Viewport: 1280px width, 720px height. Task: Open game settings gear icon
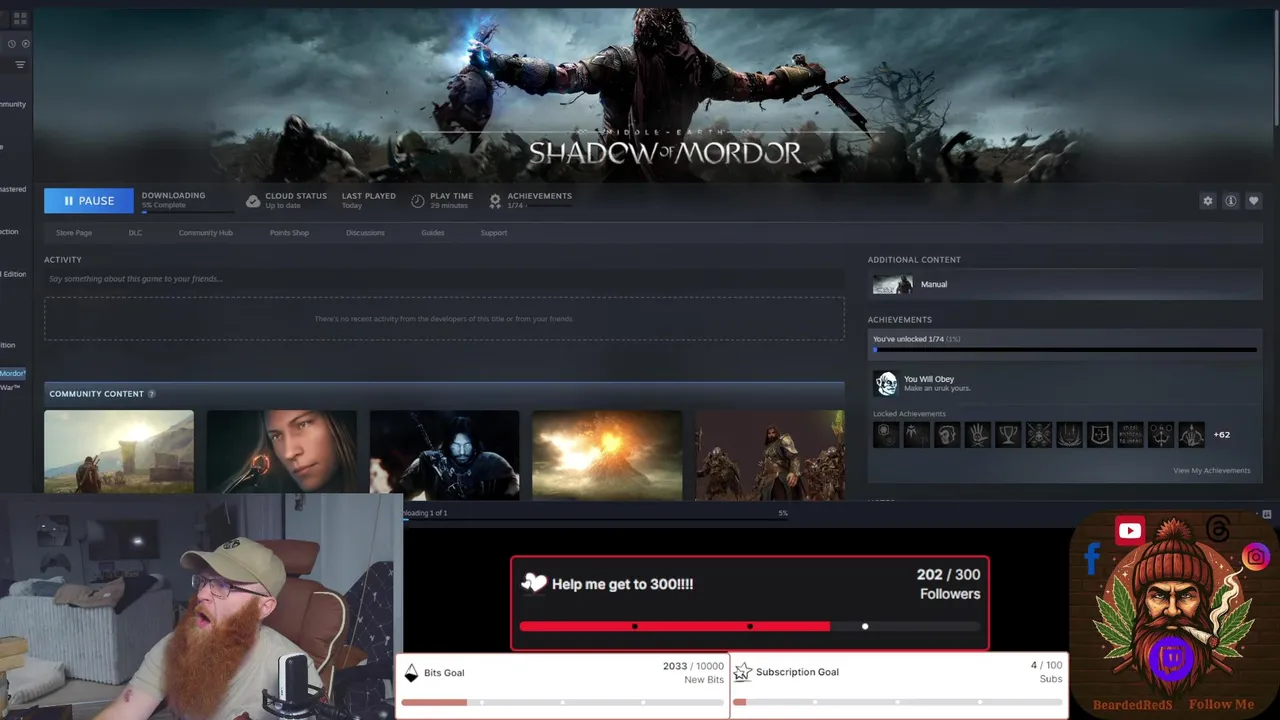(1207, 201)
